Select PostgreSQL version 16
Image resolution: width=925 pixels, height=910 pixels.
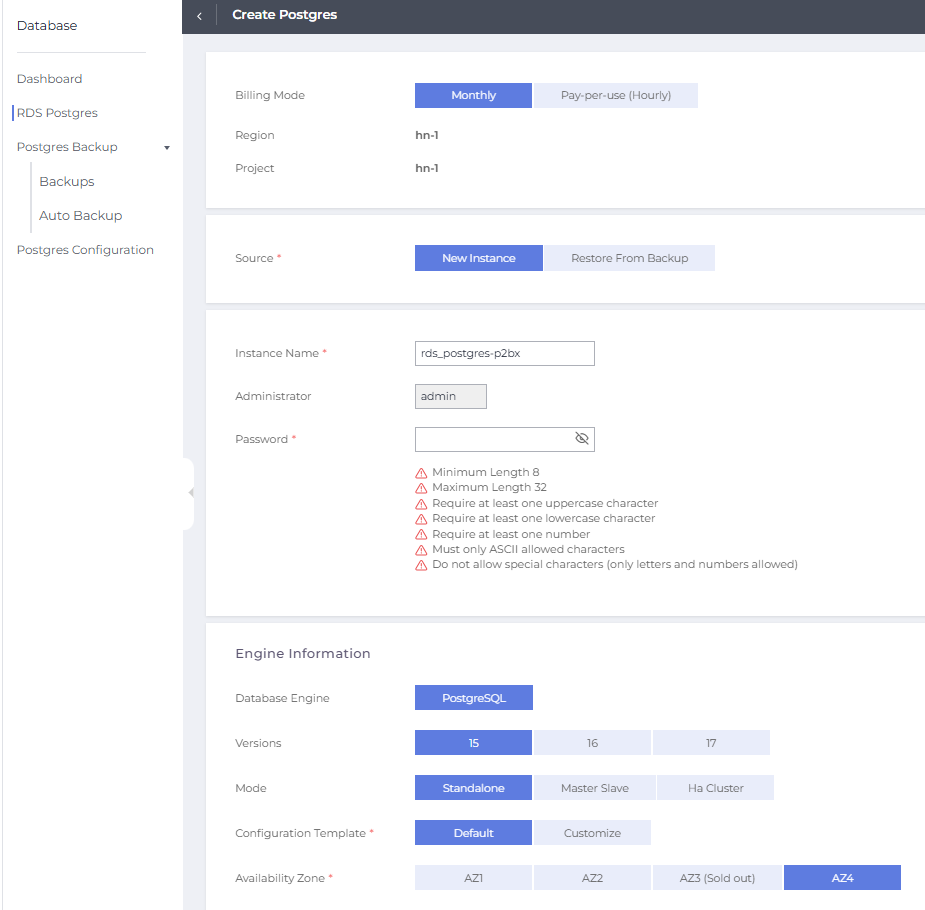point(592,743)
